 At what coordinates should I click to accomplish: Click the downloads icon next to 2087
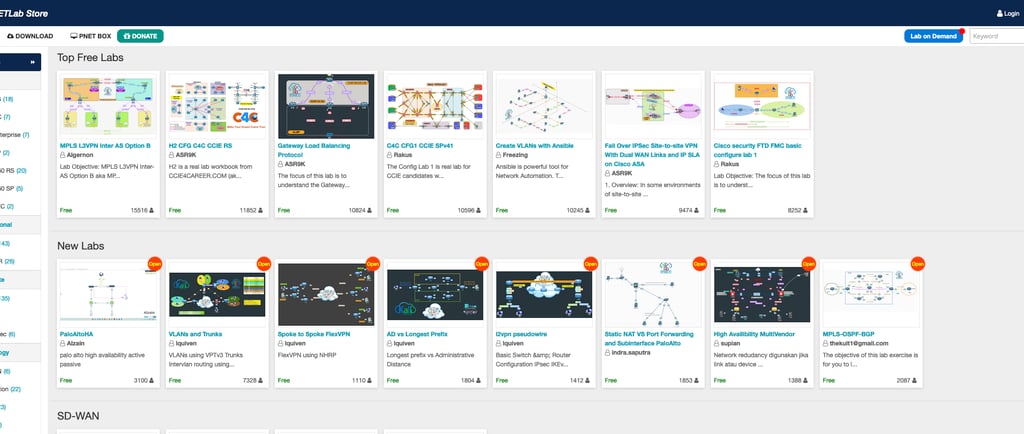point(915,380)
